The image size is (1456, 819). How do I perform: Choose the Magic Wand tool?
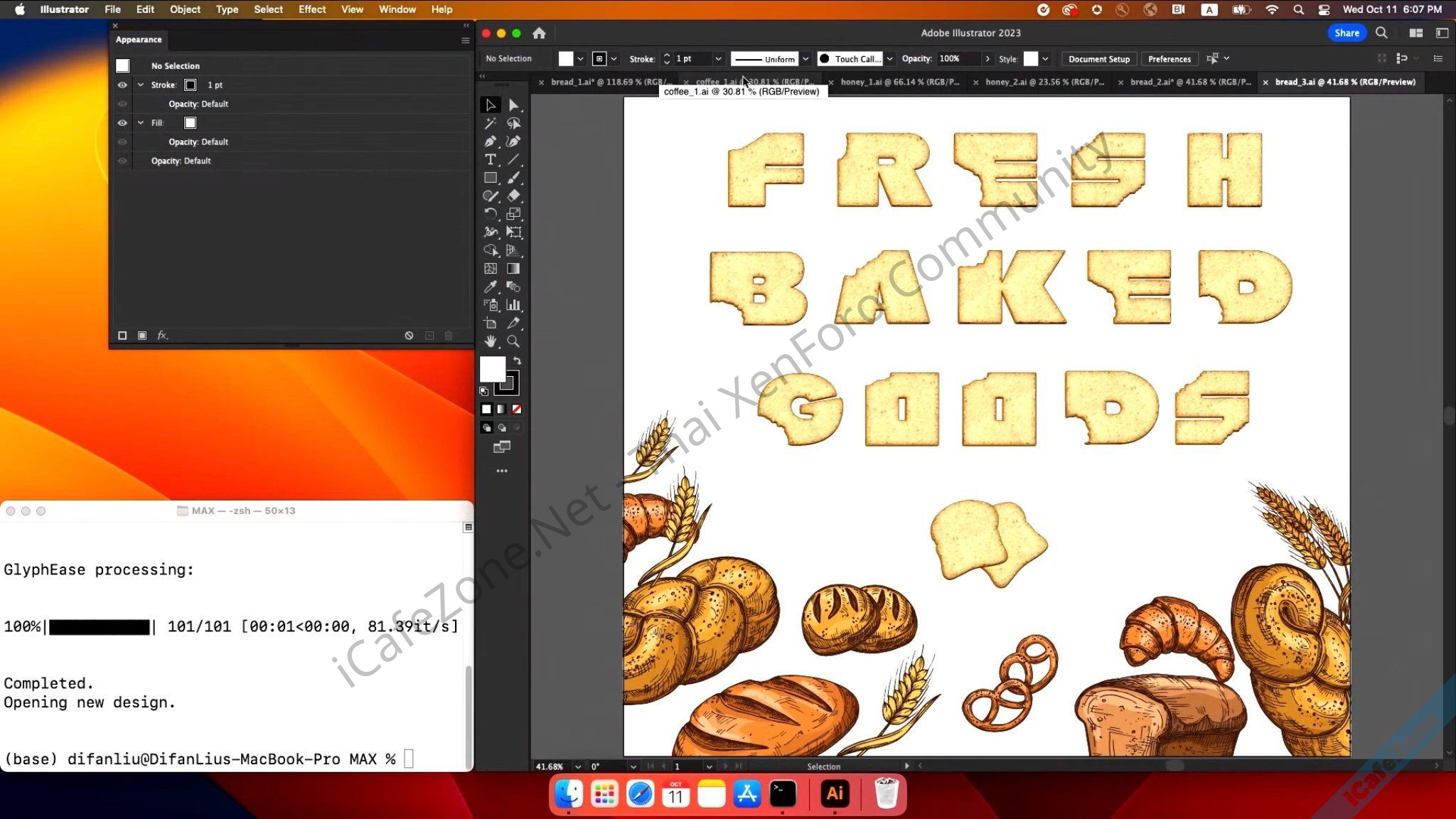tap(490, 124)
